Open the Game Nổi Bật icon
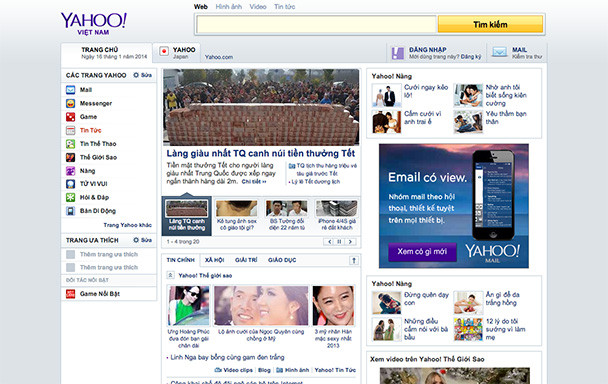The height and width of the screenshot is (384, 608). [x=70, y=294]
